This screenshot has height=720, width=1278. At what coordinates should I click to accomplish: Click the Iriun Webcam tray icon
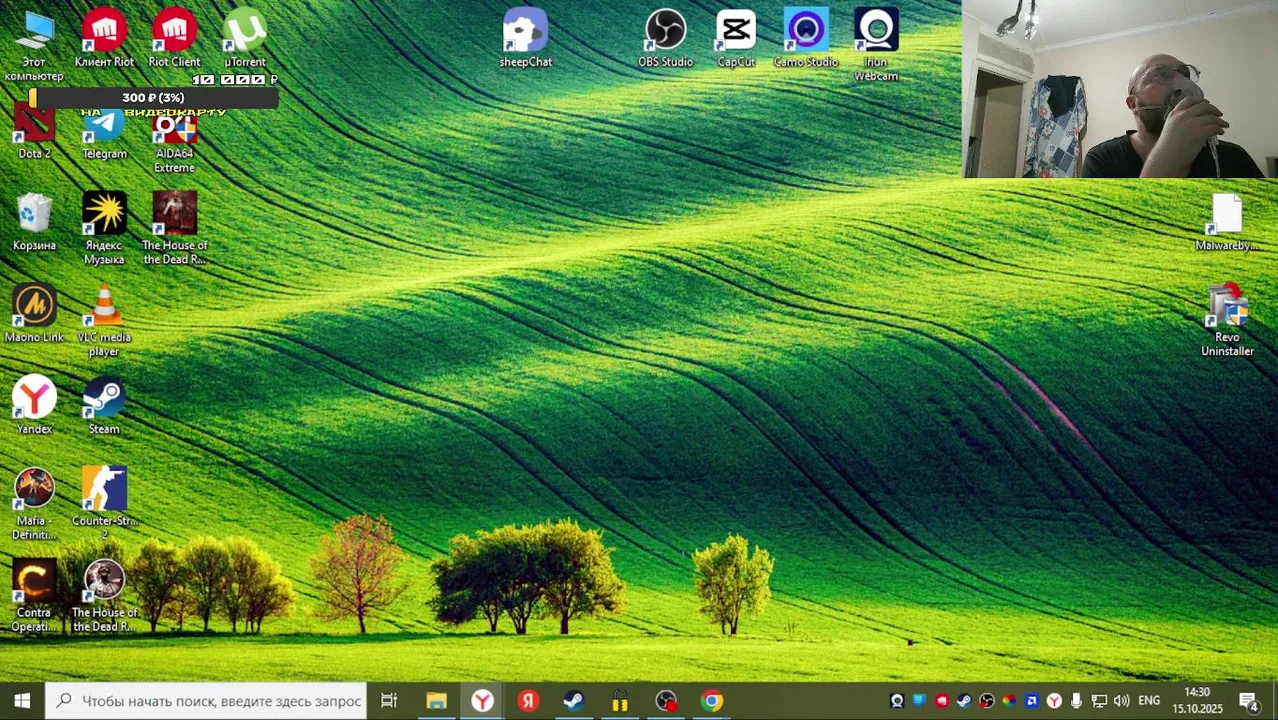pos(897,701)
